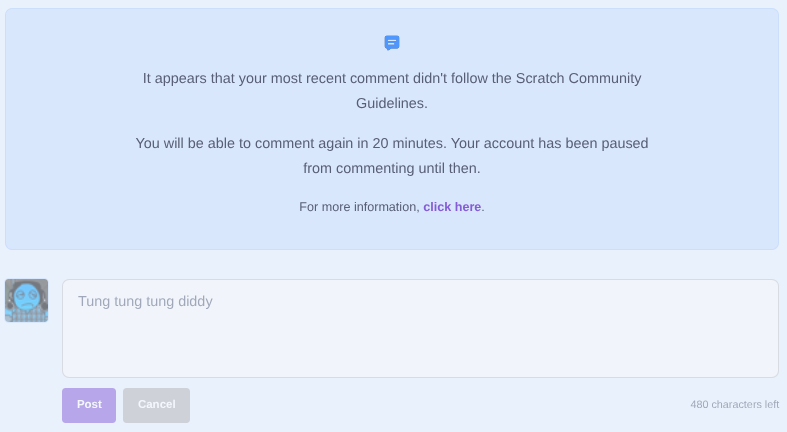This screenshot has height=432, width=787.
Task: Click the "from commenting until then" line
Action: [x=392, y=169]
